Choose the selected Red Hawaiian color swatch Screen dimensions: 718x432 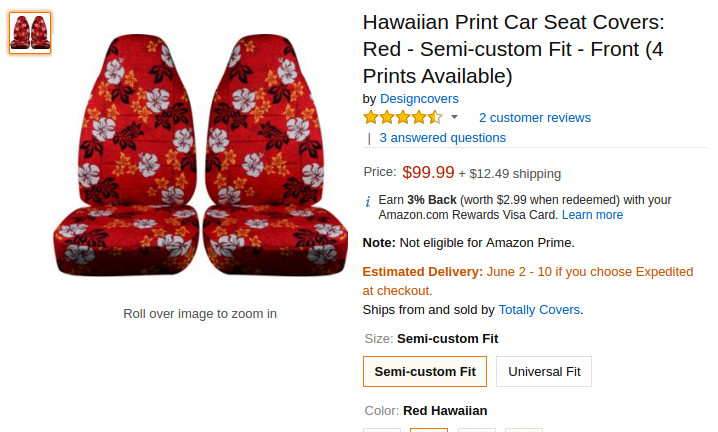(x=429, y=429)
